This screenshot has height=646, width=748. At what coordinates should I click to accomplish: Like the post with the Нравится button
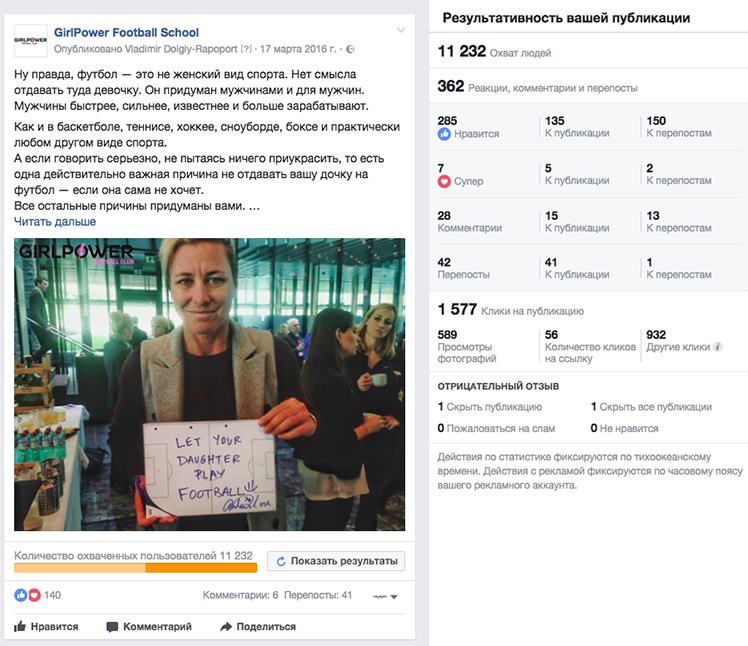tap(46, 626)
